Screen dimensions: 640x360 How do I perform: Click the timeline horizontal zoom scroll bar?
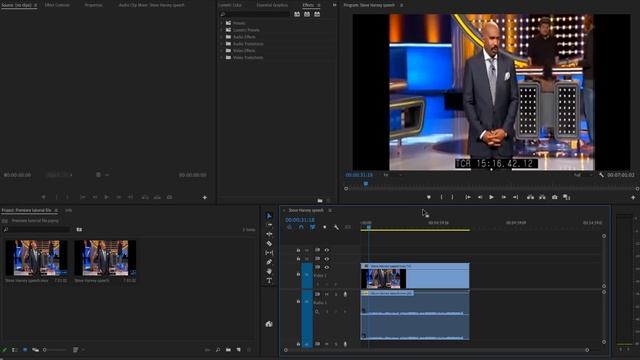436,350
